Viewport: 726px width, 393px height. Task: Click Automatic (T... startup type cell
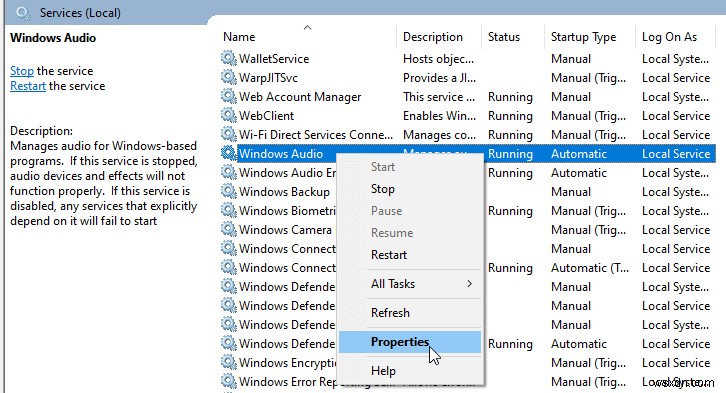click(x=590, y=268)
